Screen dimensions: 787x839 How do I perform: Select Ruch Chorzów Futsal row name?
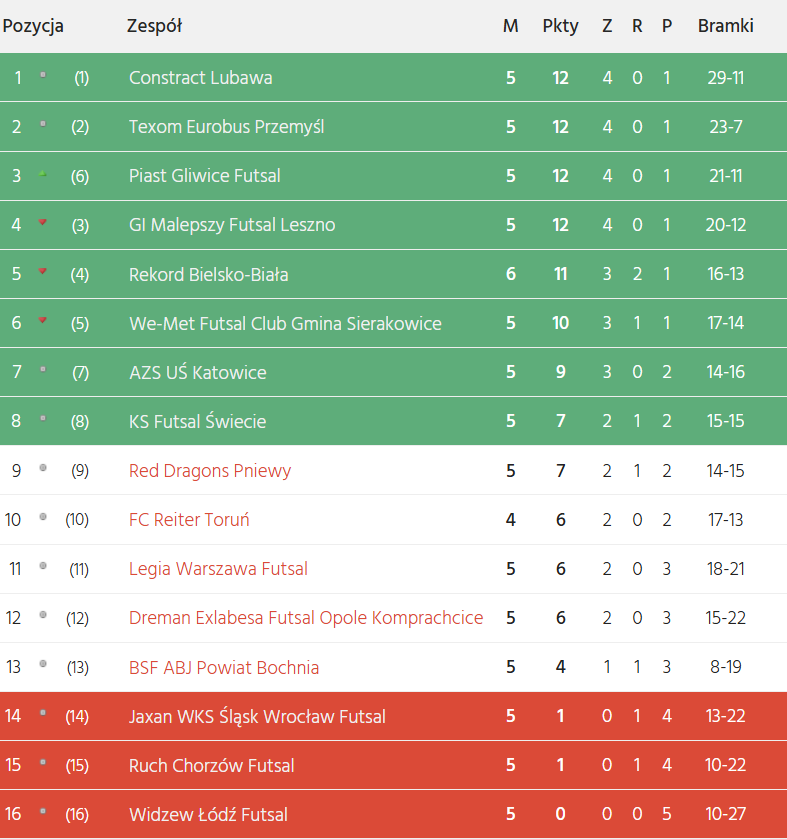[x=211, y=765]
